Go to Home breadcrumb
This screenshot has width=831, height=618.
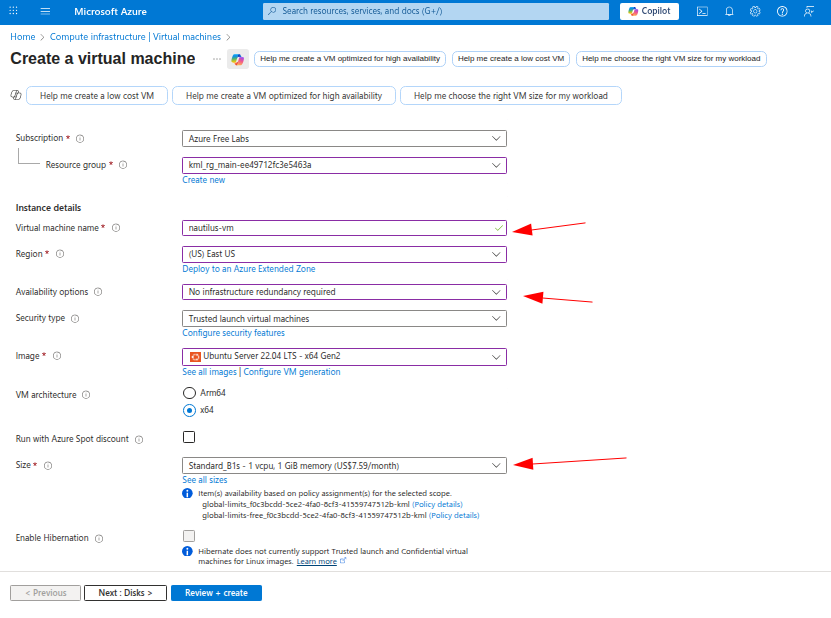point(23,37)
